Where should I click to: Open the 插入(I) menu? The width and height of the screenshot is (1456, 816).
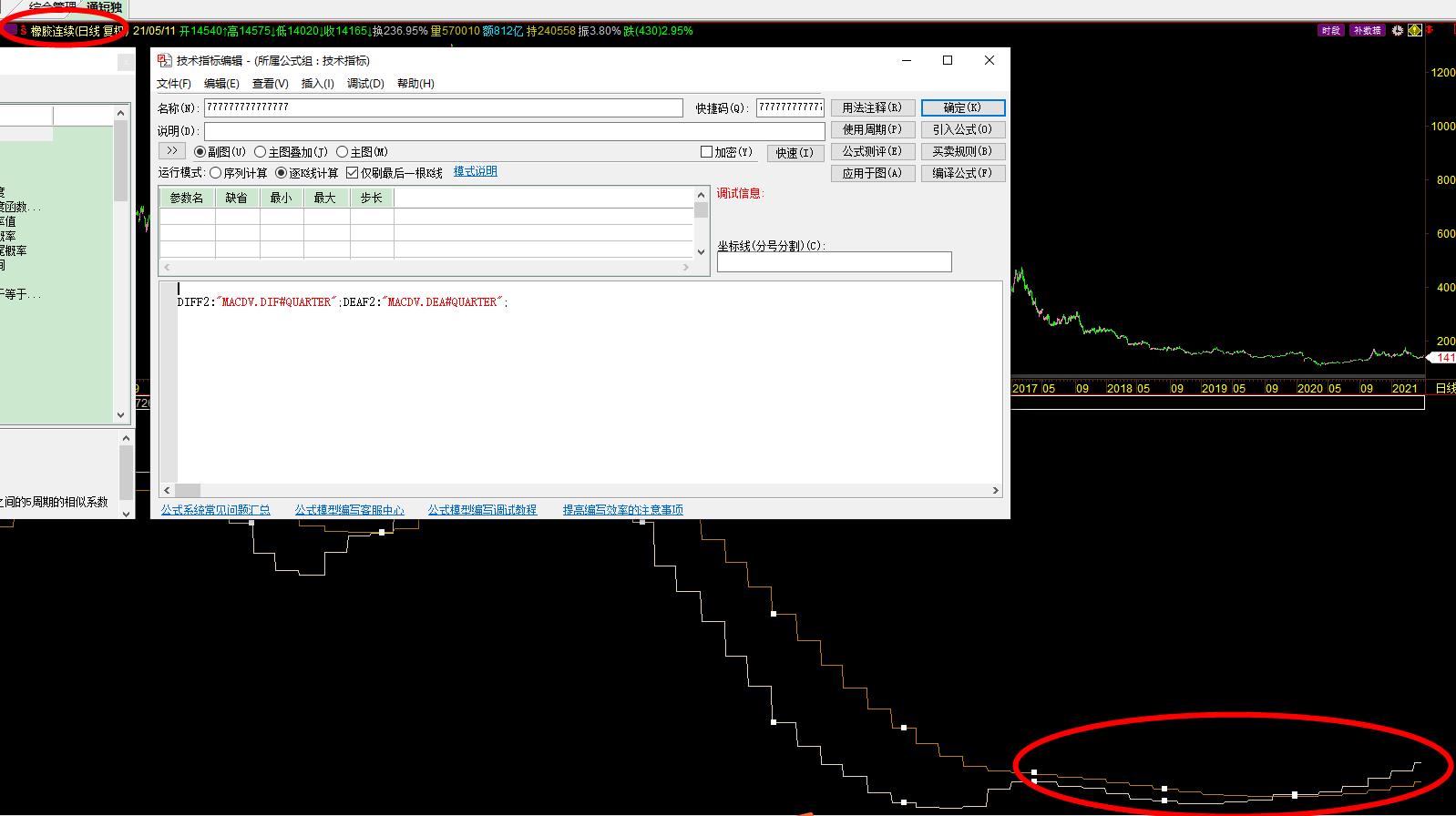318,84
